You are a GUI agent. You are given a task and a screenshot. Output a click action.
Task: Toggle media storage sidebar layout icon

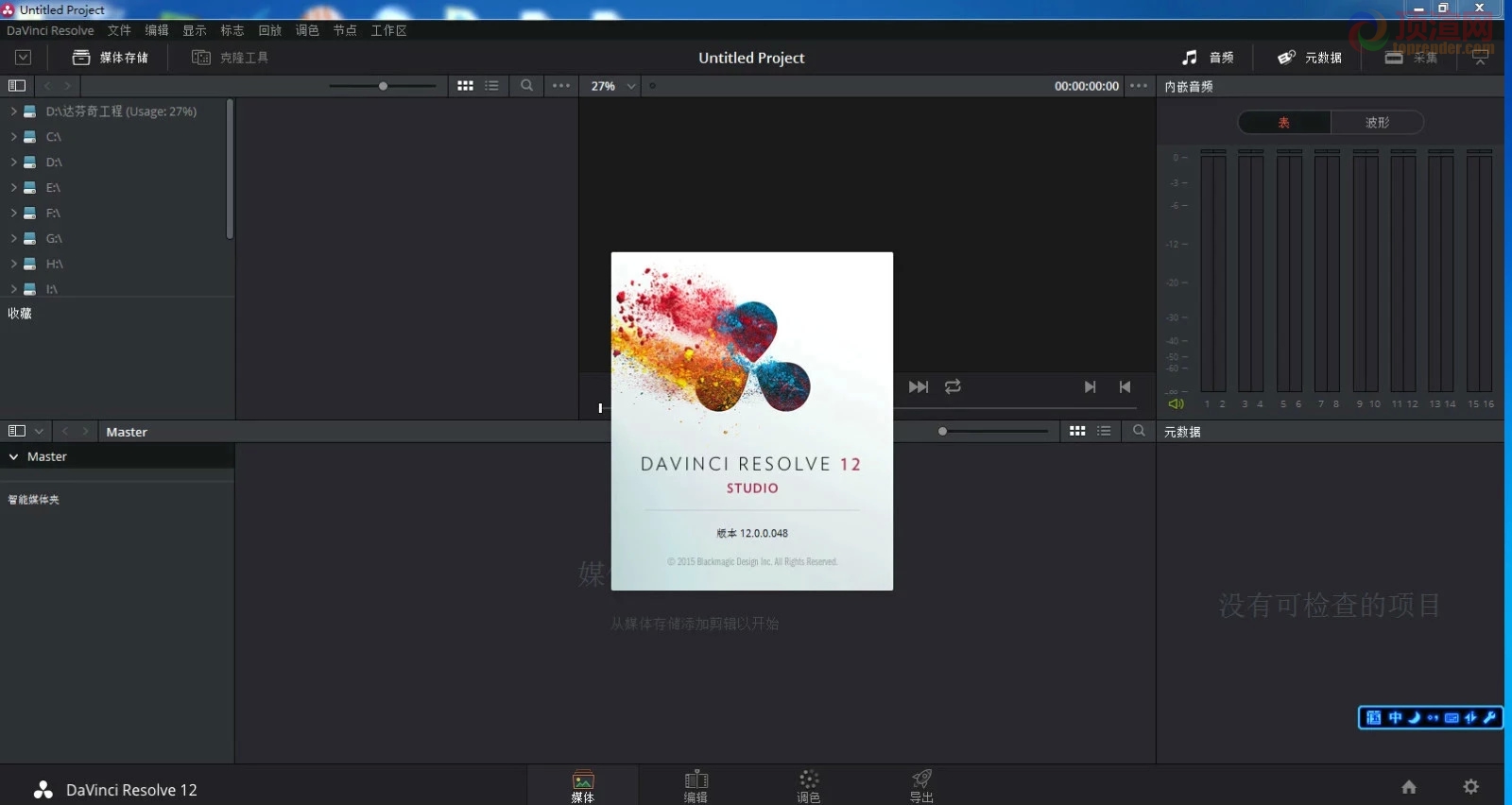[x=16, y=85]
